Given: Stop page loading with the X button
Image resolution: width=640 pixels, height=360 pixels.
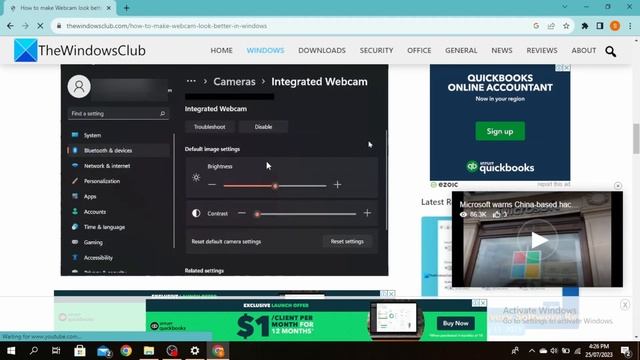Looking at the screenshot, I should click(40, 26).
